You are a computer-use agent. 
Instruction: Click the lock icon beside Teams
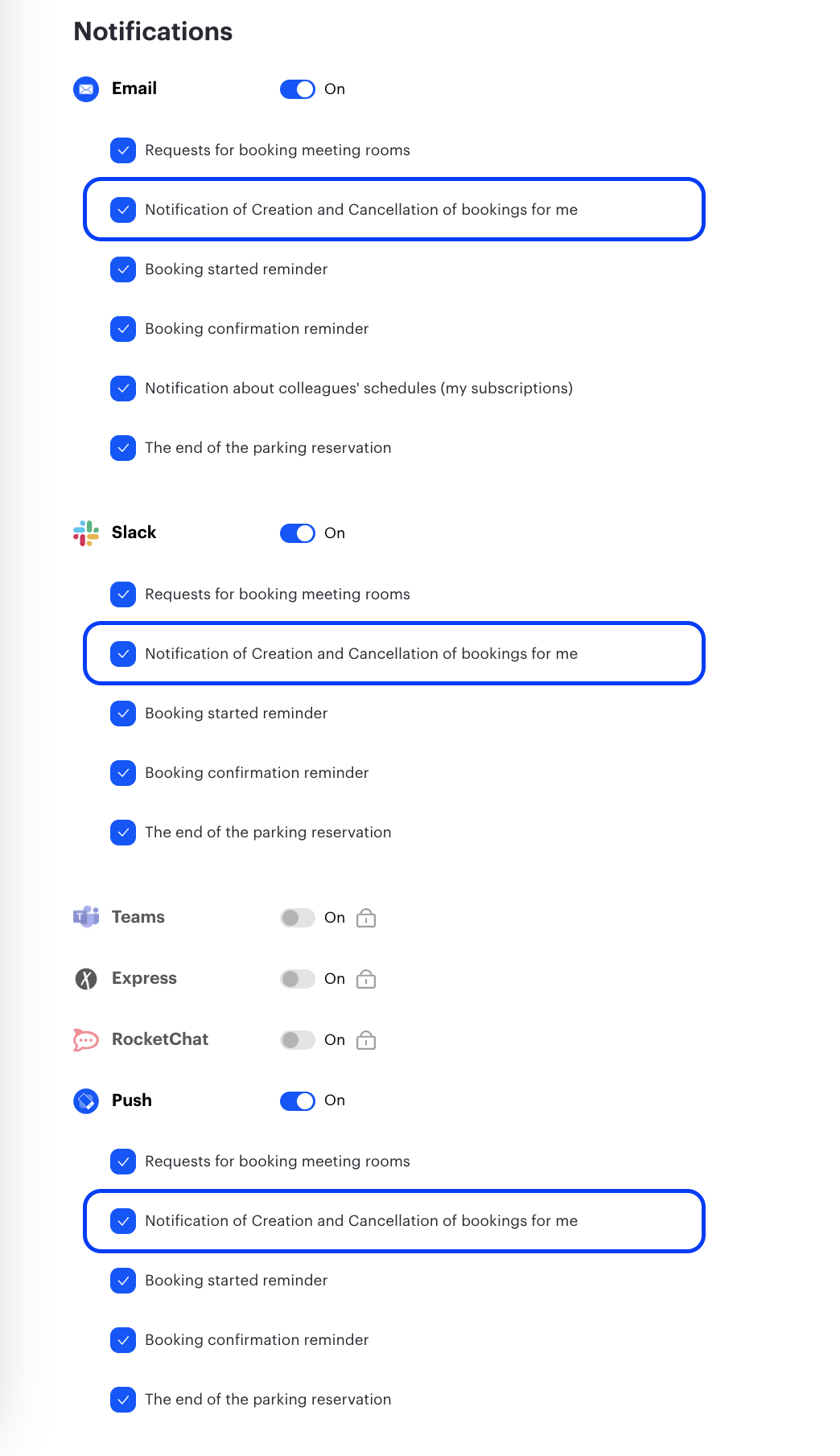[366, 918]
